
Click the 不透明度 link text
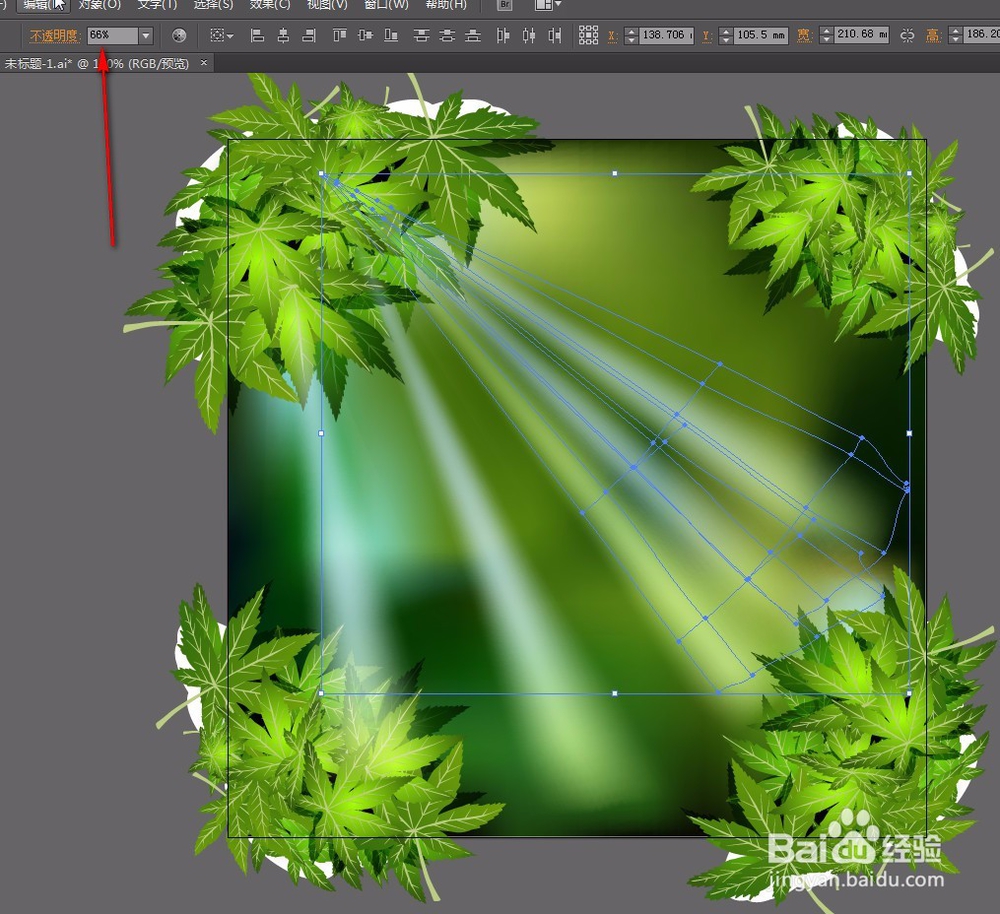(52, 35)
